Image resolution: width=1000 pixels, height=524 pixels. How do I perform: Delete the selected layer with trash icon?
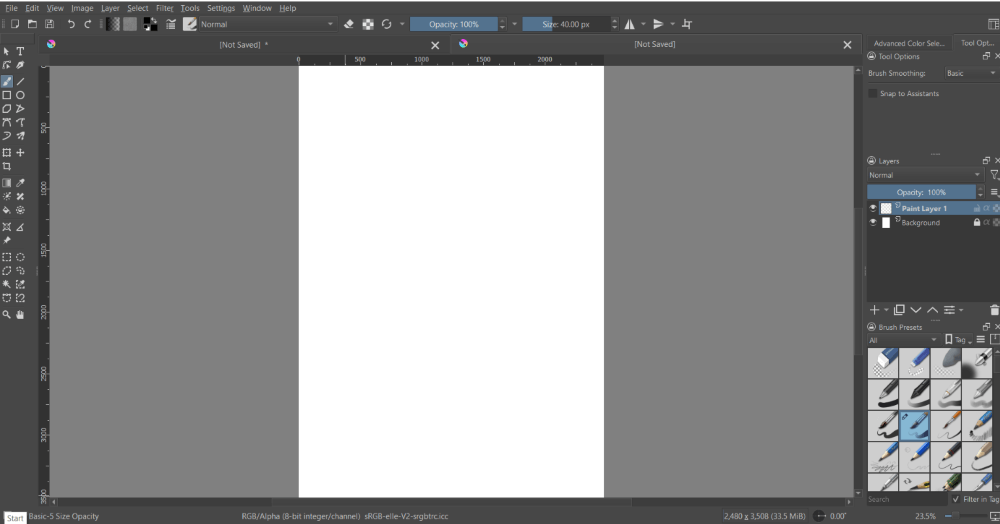click(994, 310)
